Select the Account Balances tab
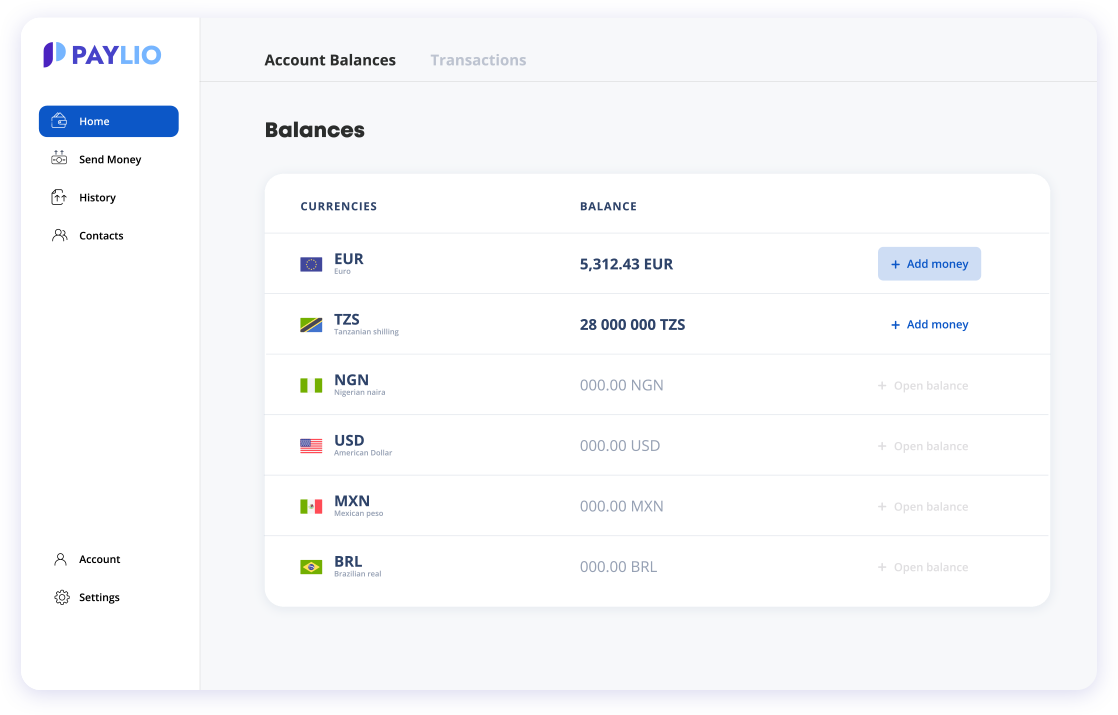The image size is (1118, 715). tap(330, 60)
